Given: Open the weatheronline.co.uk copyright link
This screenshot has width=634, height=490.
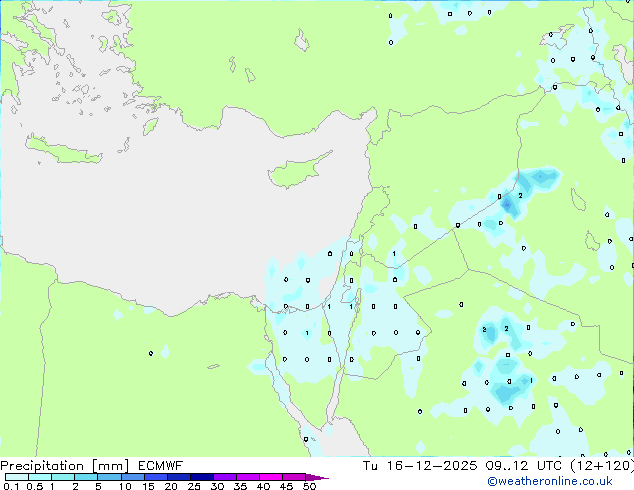Looking at the screenshot, I should pyautogui.click(x=550, y=482).
